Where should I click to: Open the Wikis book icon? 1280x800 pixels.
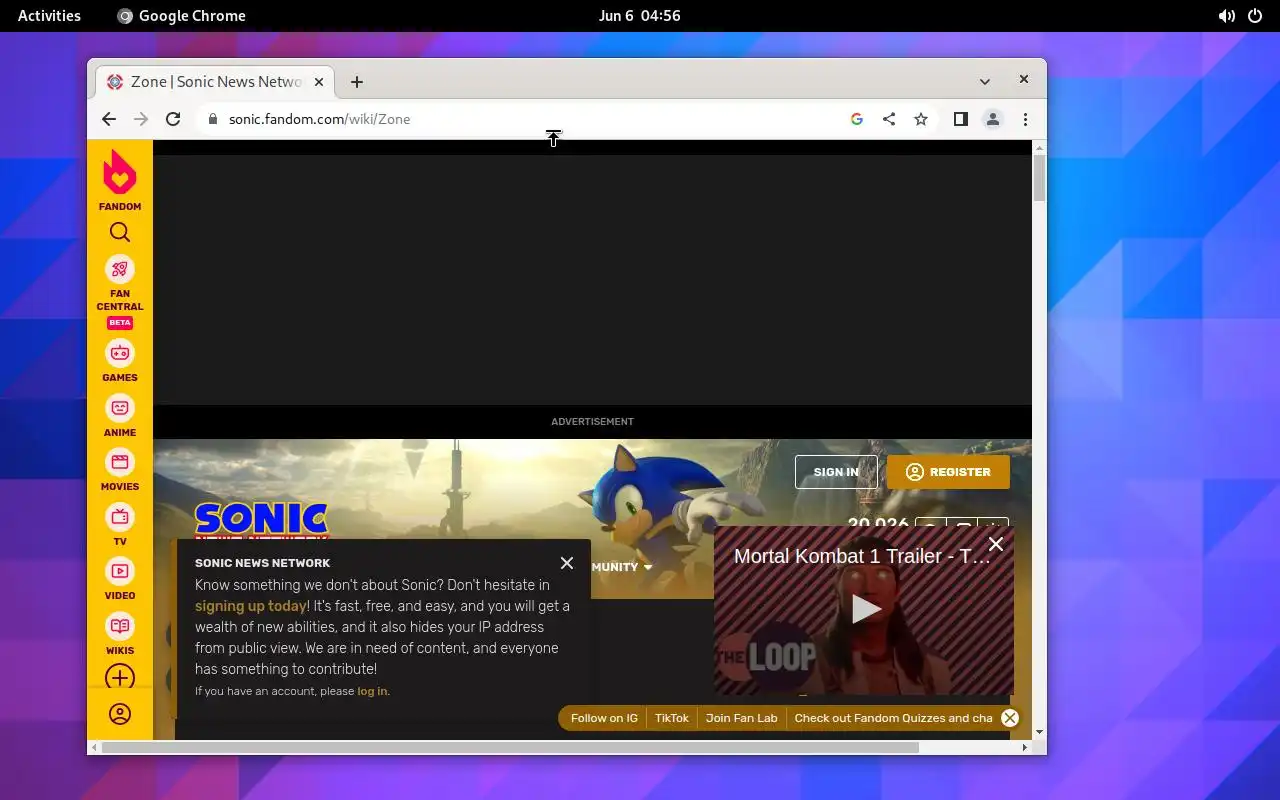[120, 626]
